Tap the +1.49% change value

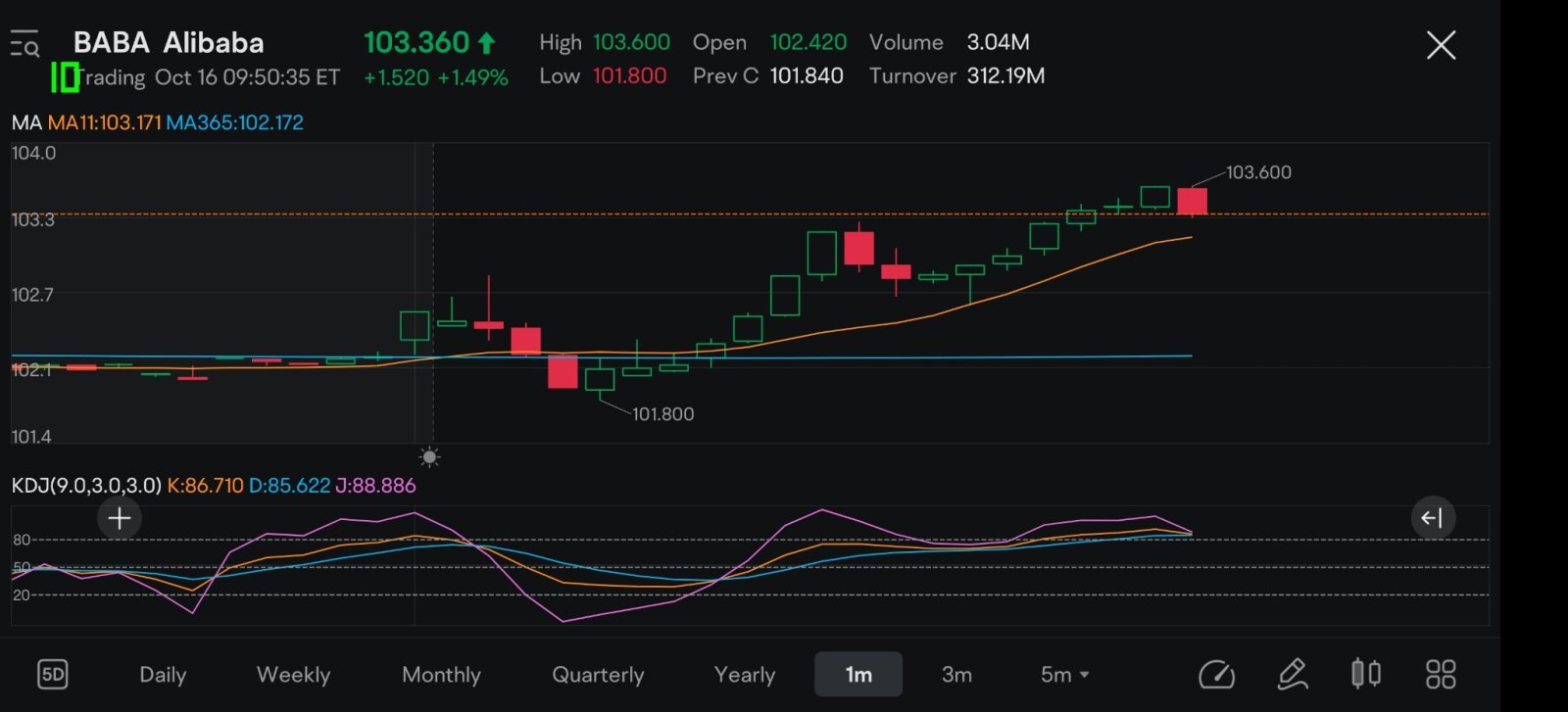(472, 77)
